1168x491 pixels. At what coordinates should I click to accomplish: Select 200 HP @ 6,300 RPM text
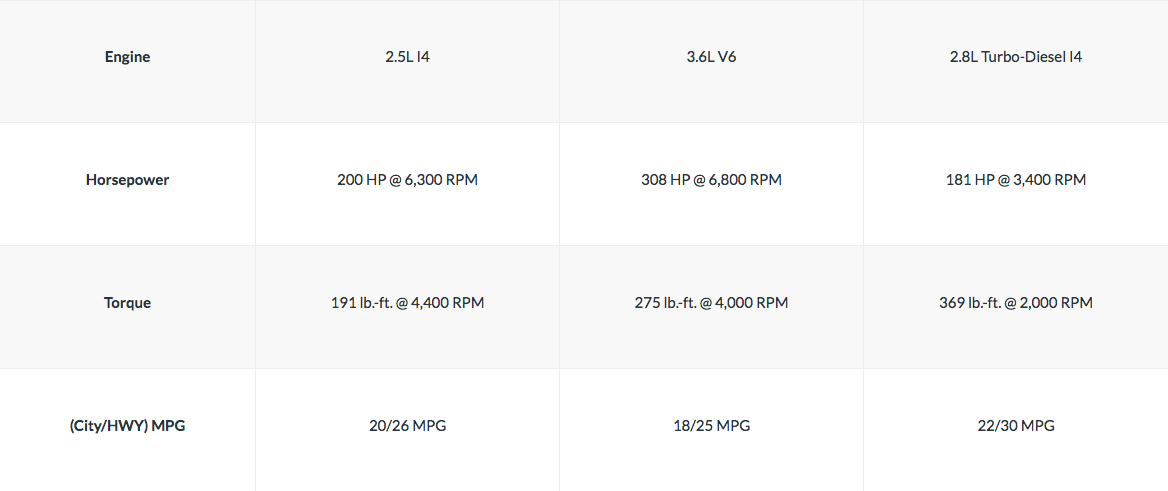tap(407, 180)
